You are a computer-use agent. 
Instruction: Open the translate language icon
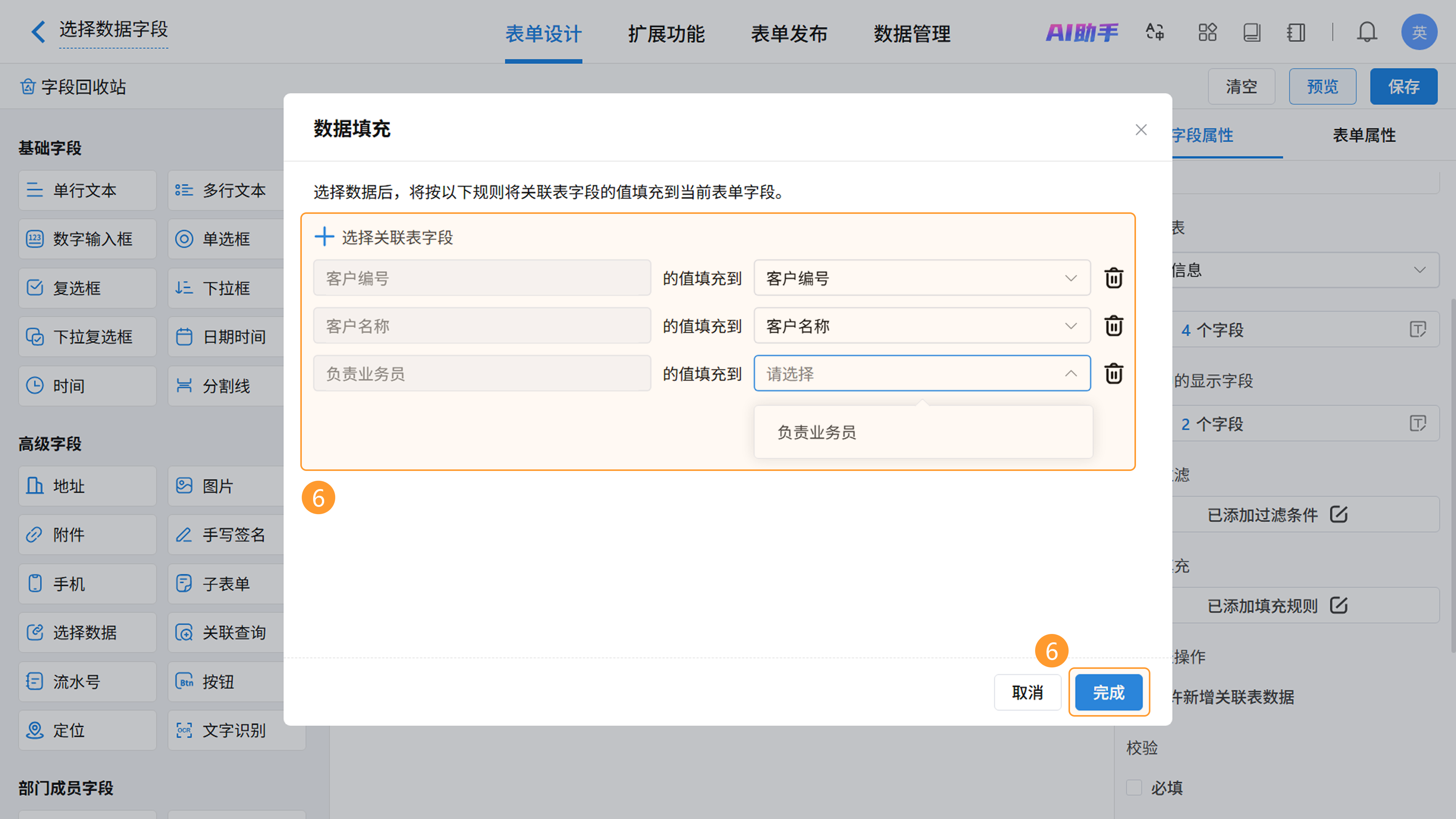point(1155,32)
